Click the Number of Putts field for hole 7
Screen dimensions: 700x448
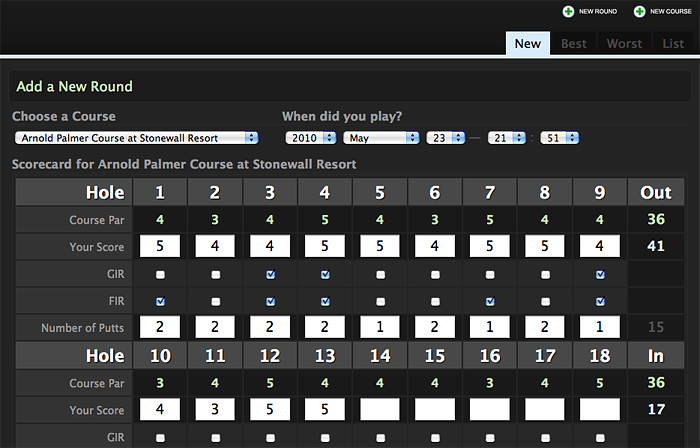pos(490,327)
